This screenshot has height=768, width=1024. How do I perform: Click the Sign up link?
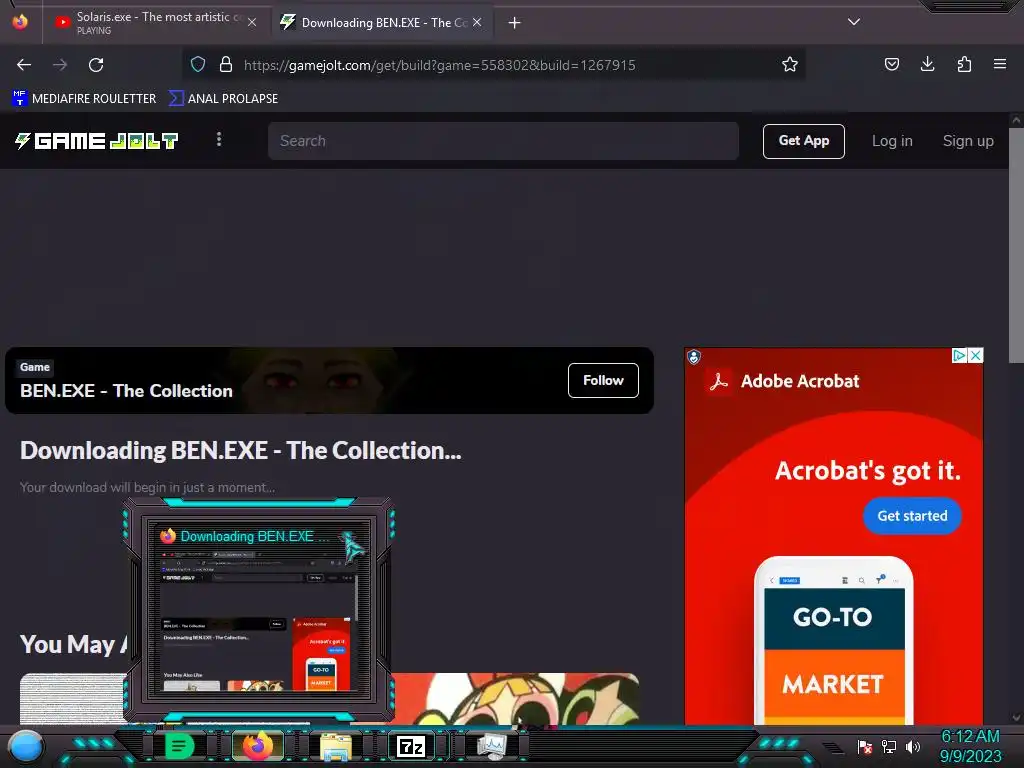pyautogui.click(x=968, y=141)
